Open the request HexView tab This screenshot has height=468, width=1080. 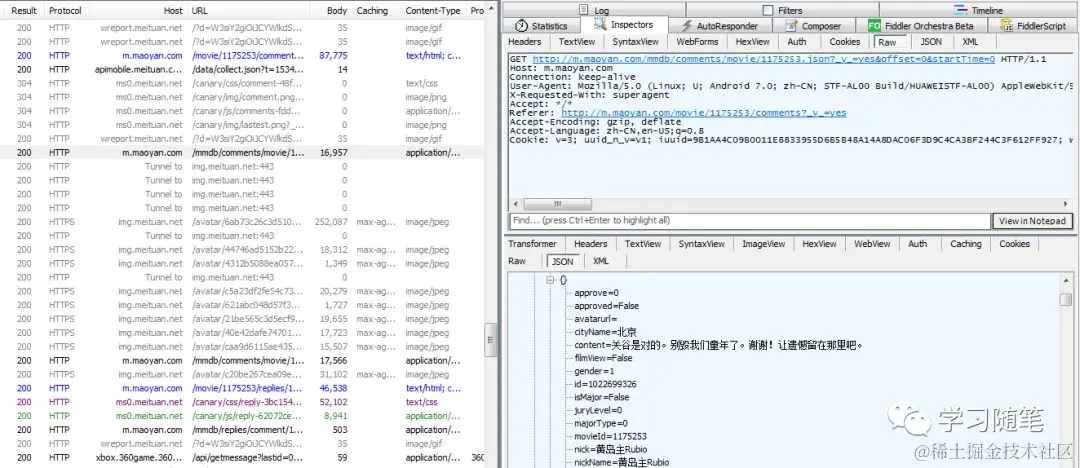[x=752, y=41]
